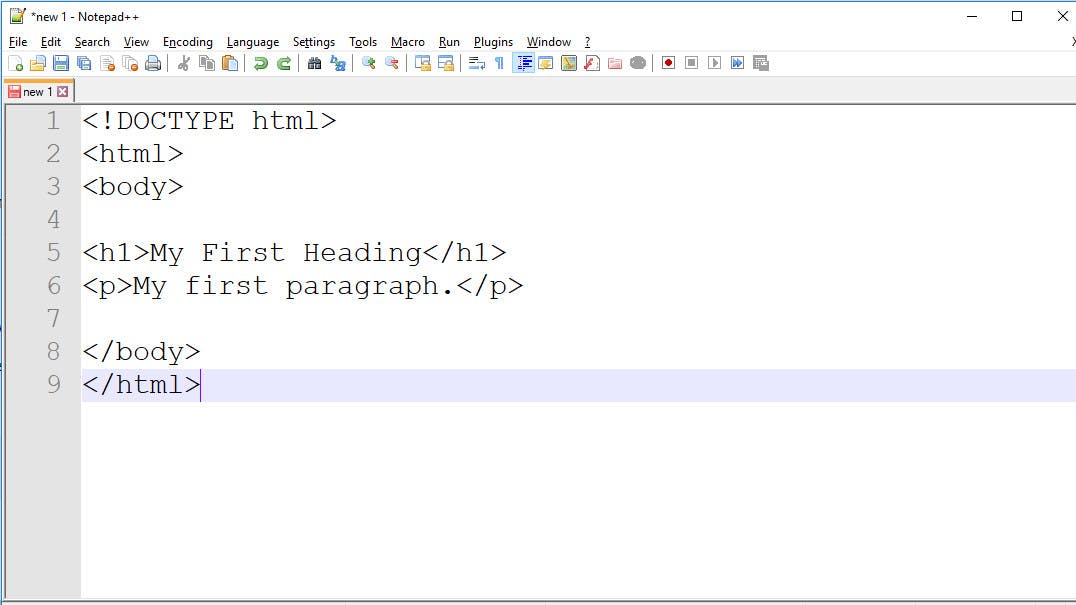The width and height of the screenshot is (1076, 605).
Task: Open the Macro menu
Action: tap(408, 42)
